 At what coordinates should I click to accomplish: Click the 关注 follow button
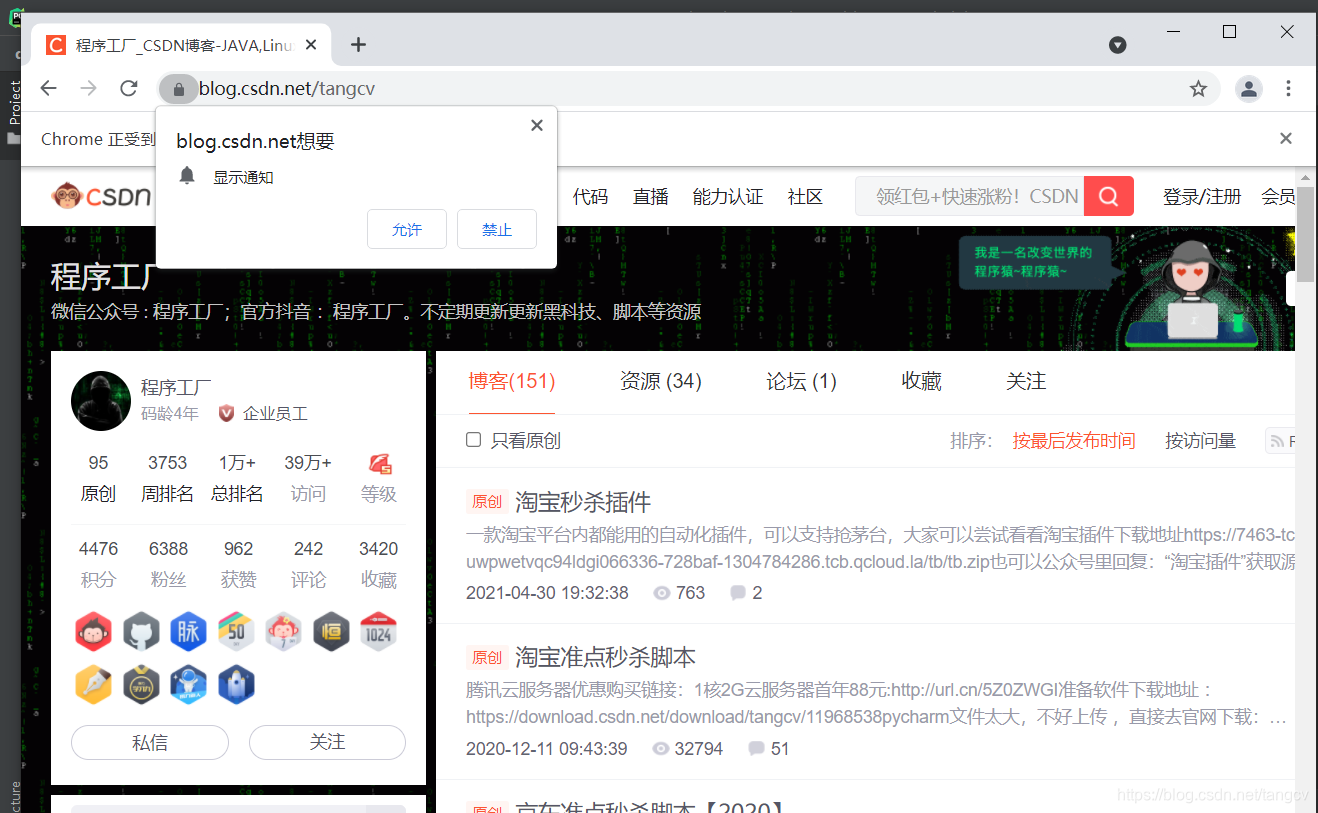pyautogui.click(x=327, y=742)
